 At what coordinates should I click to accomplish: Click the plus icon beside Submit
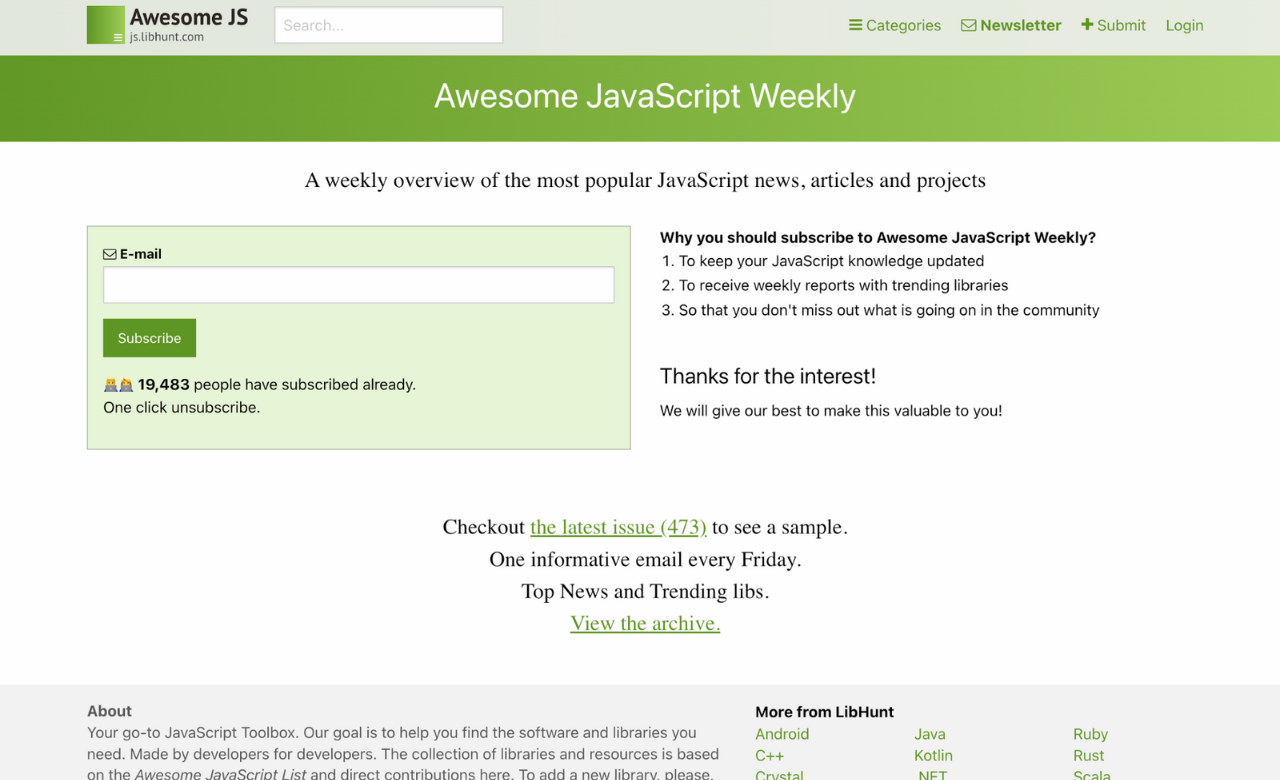pos(1087,25)
